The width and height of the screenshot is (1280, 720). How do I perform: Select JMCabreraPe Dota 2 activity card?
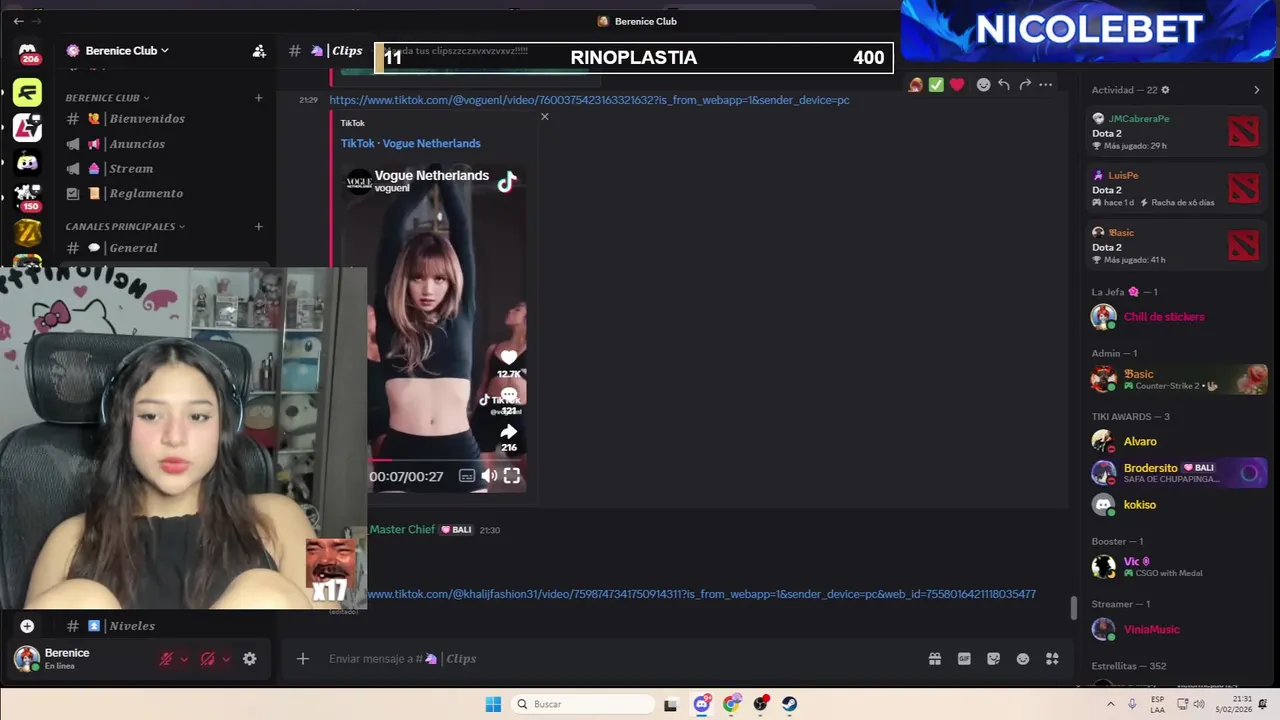tap(1175, 132)
